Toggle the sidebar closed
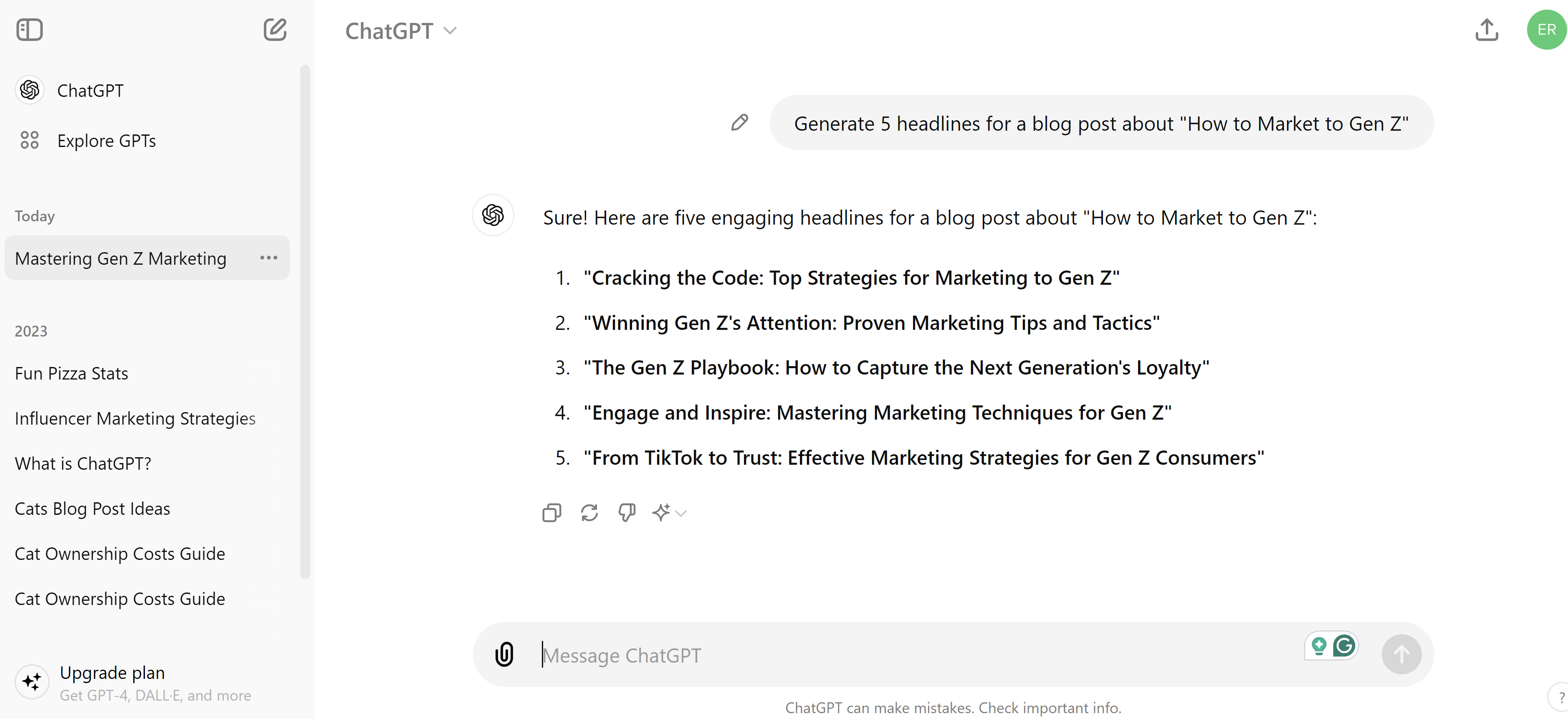The width and height of the screenshot is (1568, 719). coord(29,30)
